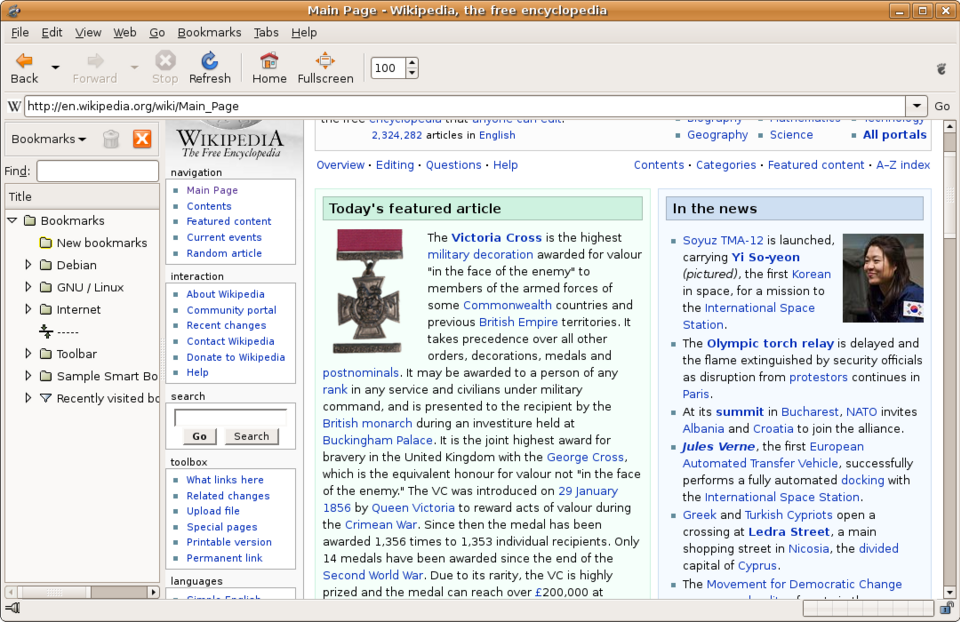Image resolution: width=960 pixels, height=622 pixels.
Task: Close the bookmarks sidebar with orange X
Action: tap(142, 139)
